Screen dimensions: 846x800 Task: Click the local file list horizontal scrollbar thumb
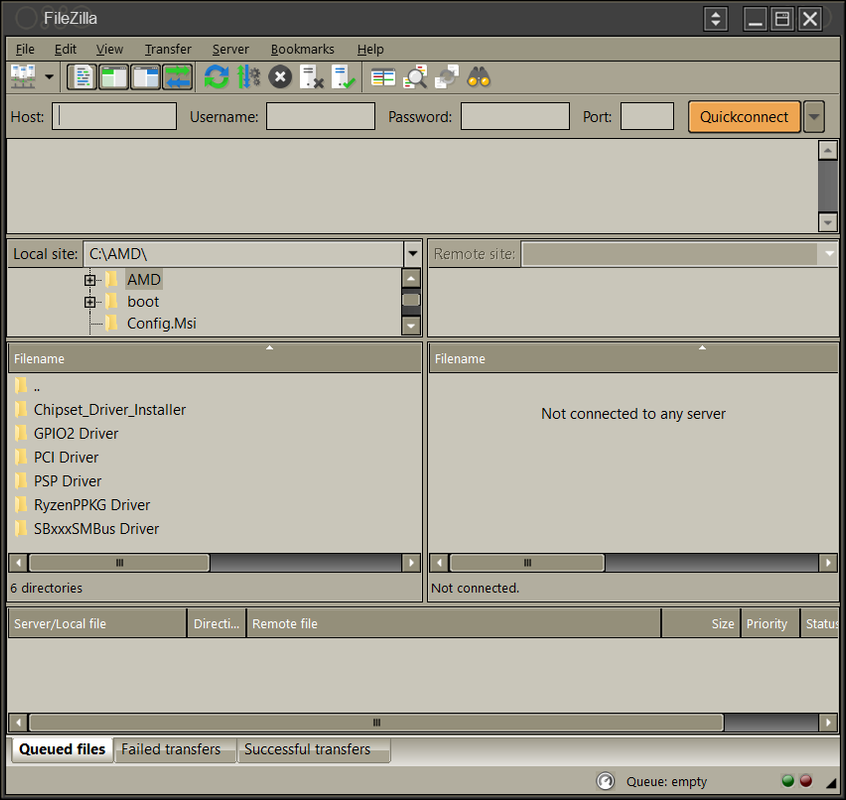click(119, 563)
